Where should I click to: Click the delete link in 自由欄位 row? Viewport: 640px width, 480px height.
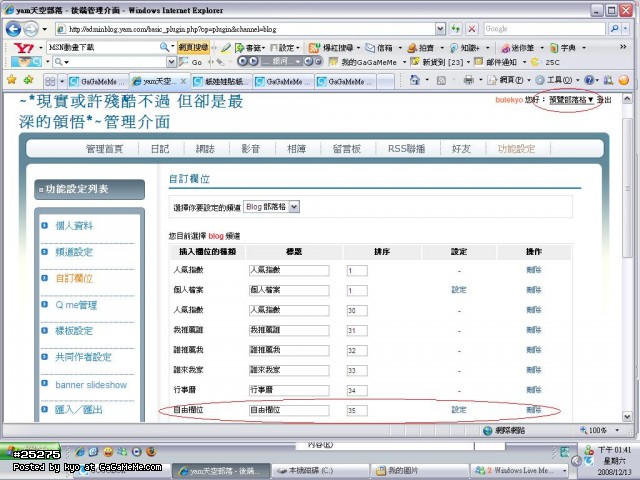click(x=533, y=409)
